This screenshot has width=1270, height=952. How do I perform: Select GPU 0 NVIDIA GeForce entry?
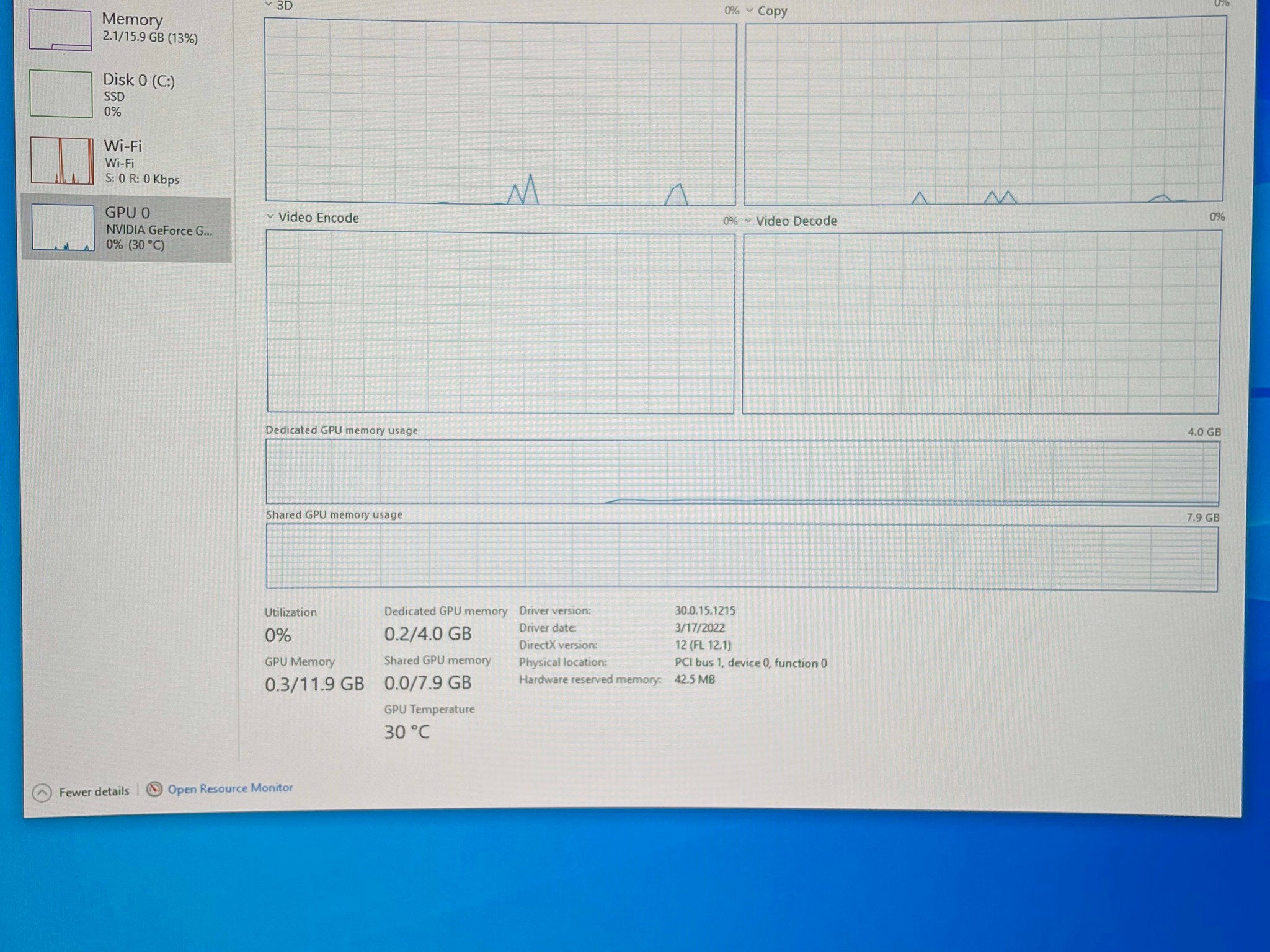click(x=127, y=229)
